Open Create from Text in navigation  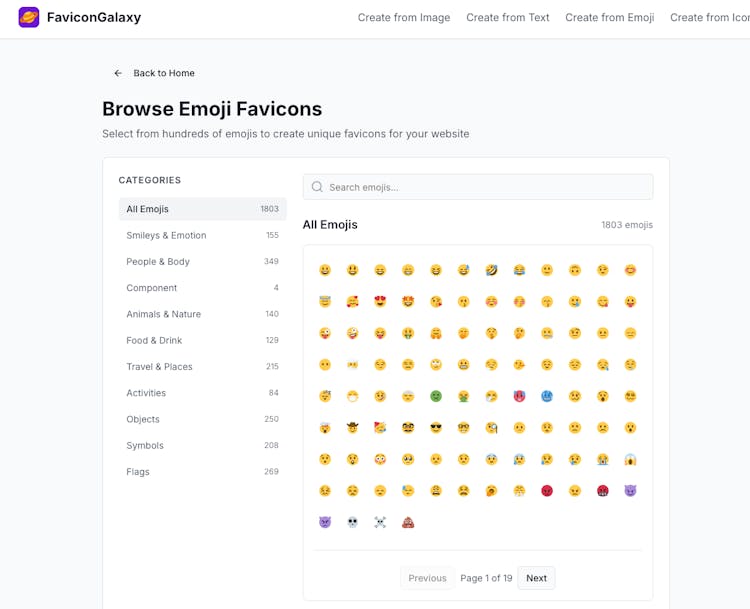coord(507,17)
